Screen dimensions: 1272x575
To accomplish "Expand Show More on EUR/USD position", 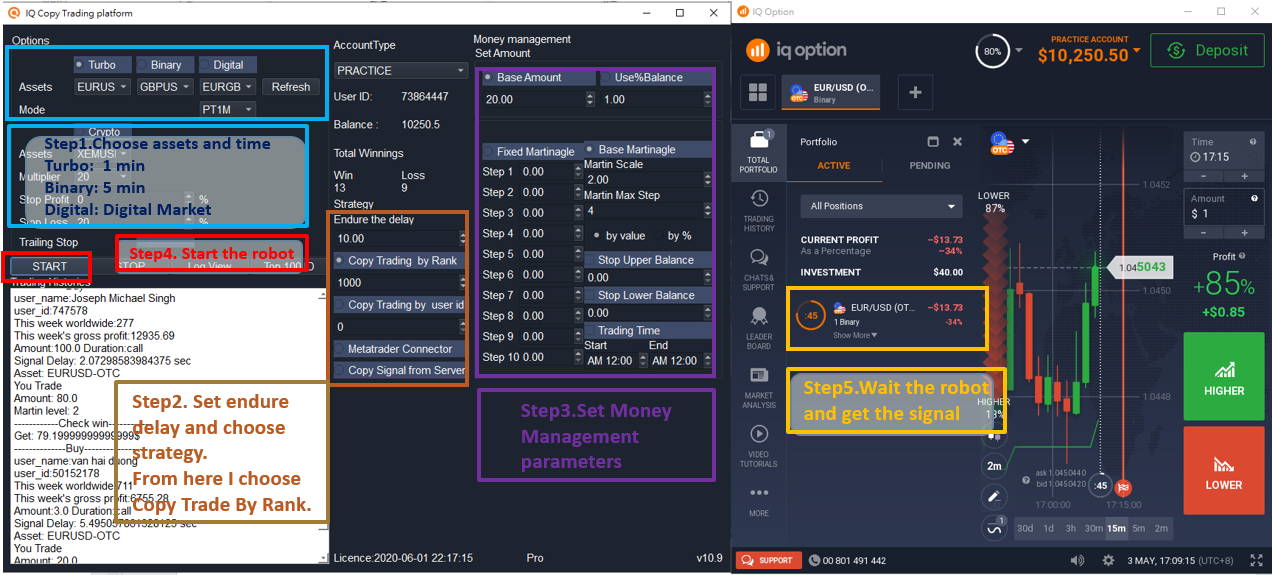I will coord(854,335).
